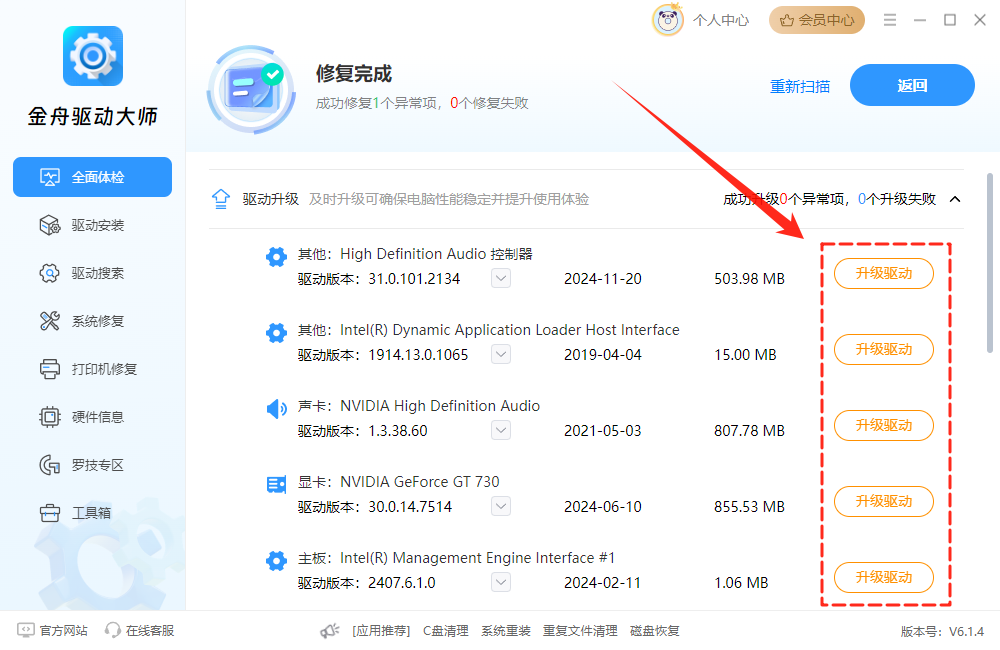Click the 声卡 speaker icon
The height and width of the screenshot is (650, 1000).
(276, 408)
